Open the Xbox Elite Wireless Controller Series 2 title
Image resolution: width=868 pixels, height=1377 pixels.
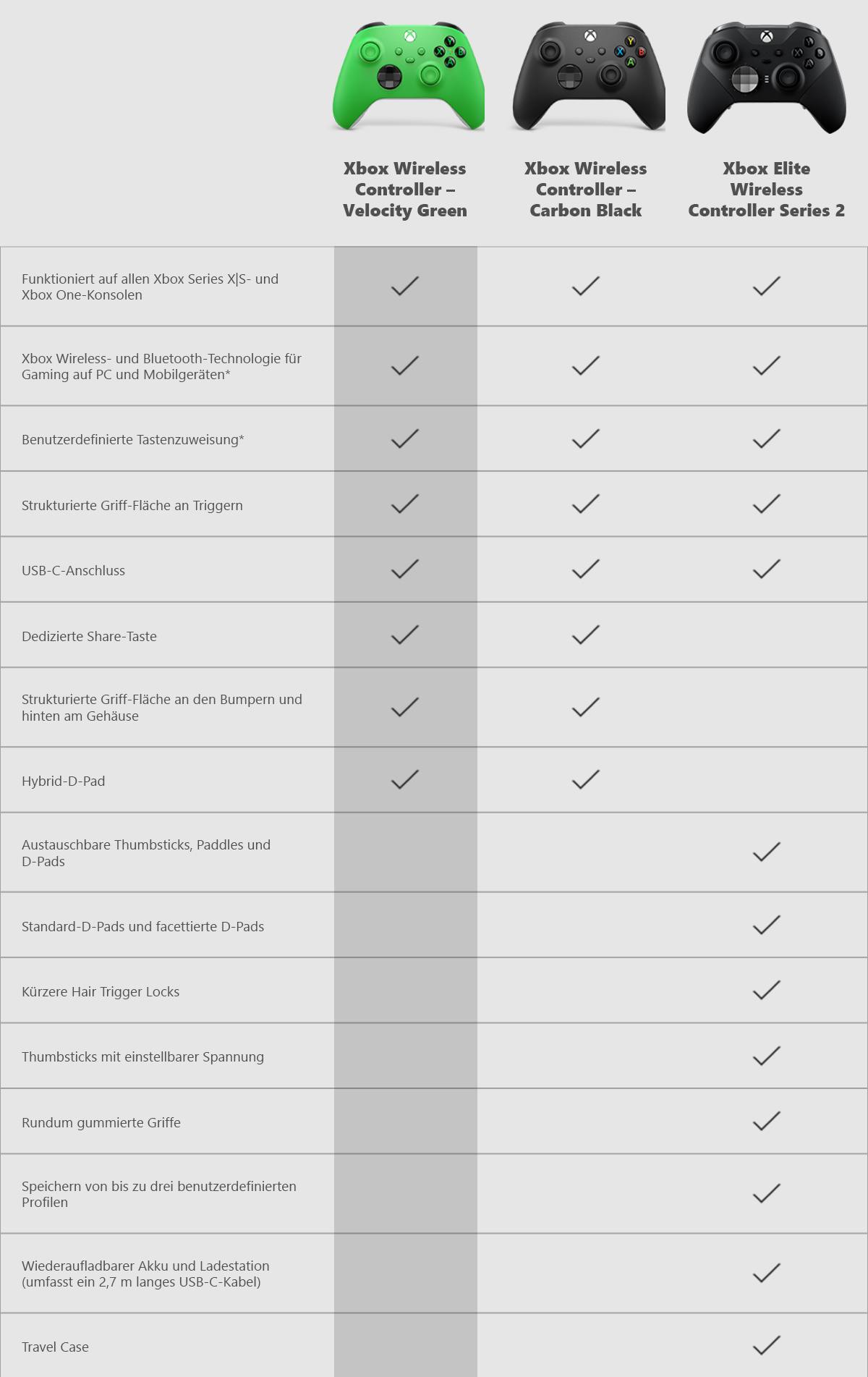766,190
